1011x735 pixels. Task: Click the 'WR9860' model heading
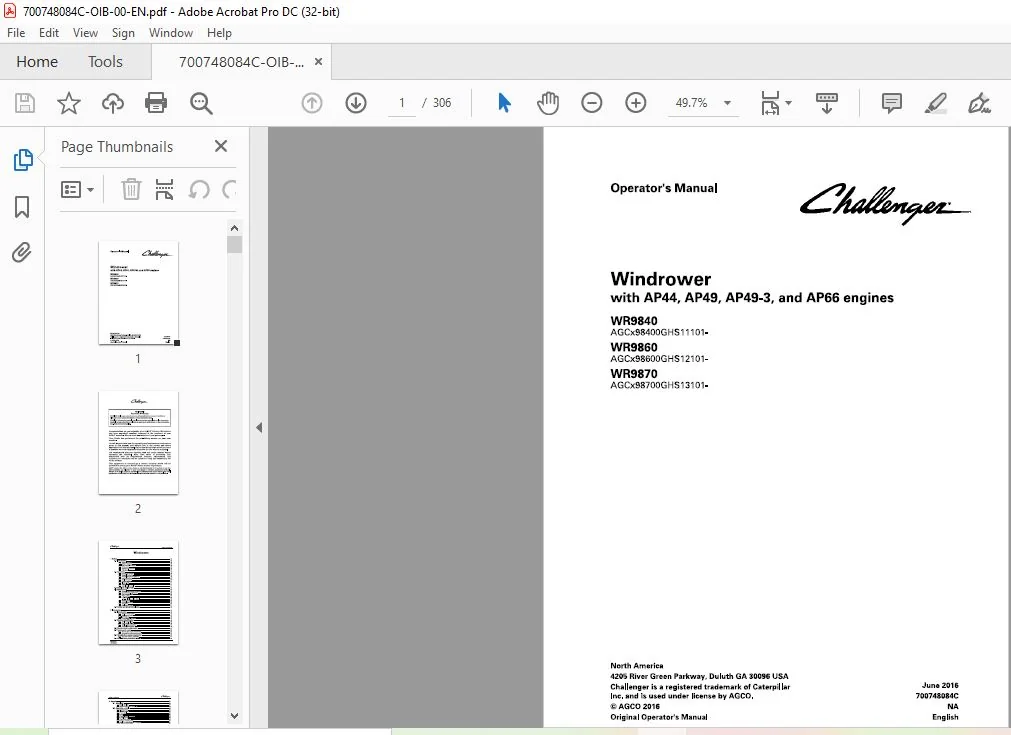point(634,348)
